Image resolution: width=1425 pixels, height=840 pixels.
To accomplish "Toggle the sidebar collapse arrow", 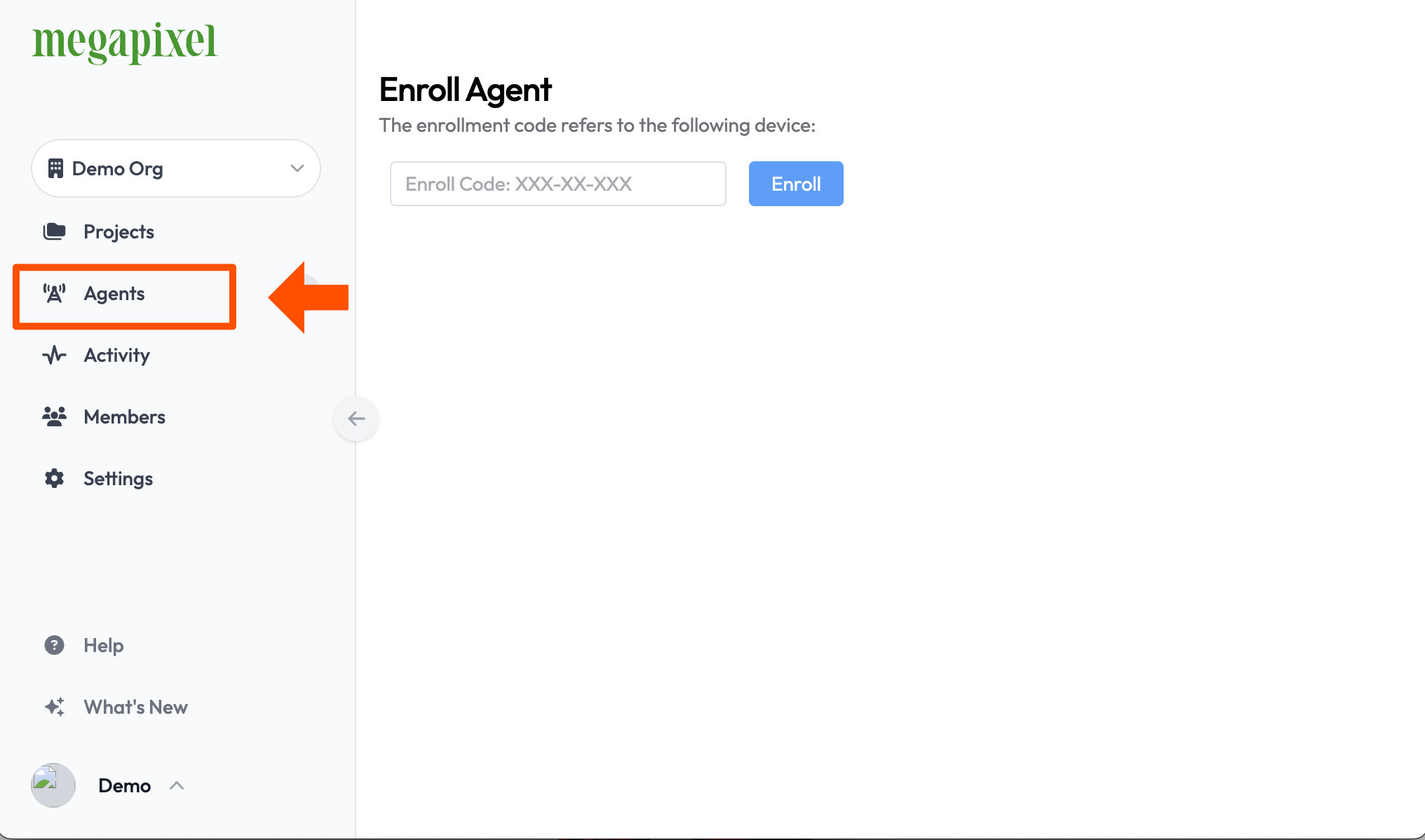I will (356, 418).
